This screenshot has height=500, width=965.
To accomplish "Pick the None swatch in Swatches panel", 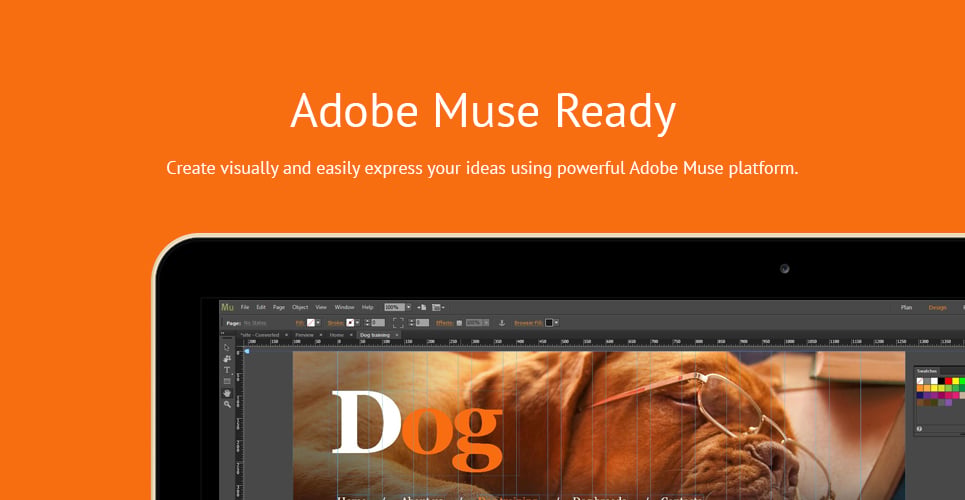I will coord(920,381).
